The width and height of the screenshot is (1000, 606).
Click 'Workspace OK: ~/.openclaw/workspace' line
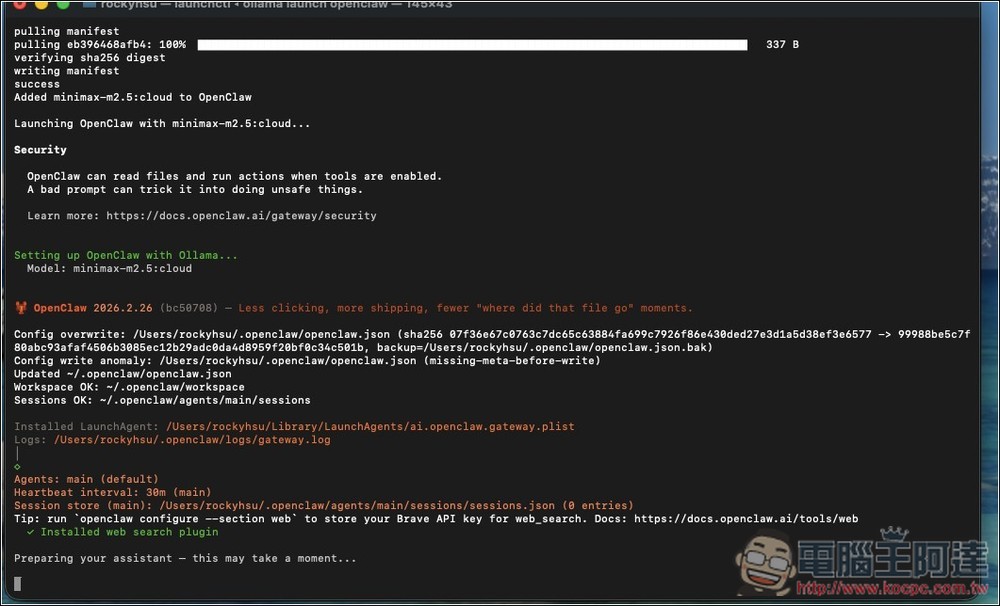tap(129, 387)
